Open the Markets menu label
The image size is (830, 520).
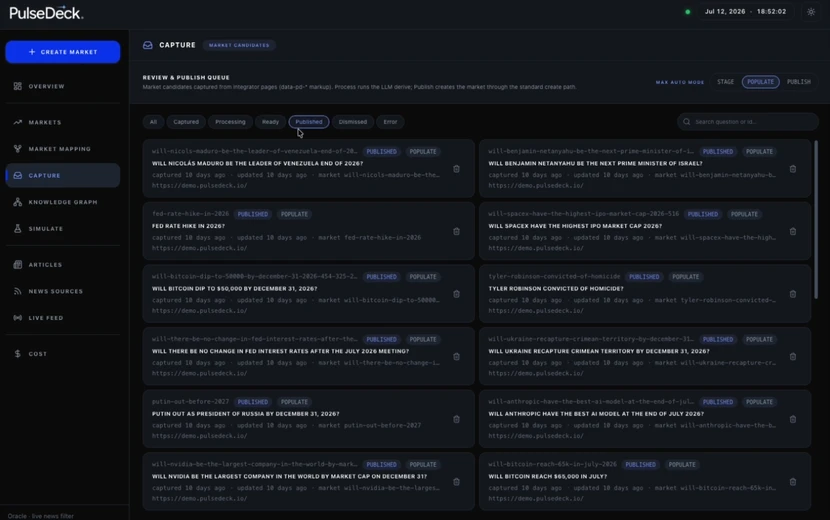pos(45,122)
